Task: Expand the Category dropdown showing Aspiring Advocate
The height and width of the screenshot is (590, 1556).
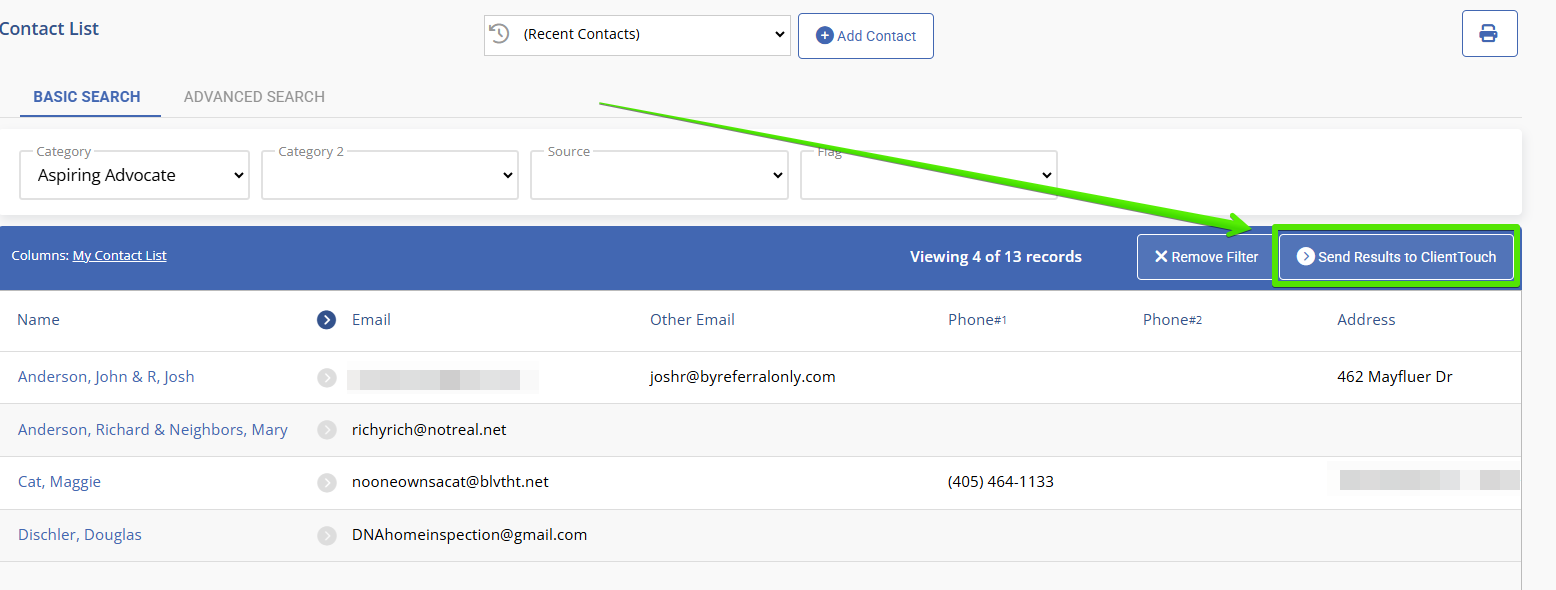Action: pyautogui.click(x=135, y=175)
